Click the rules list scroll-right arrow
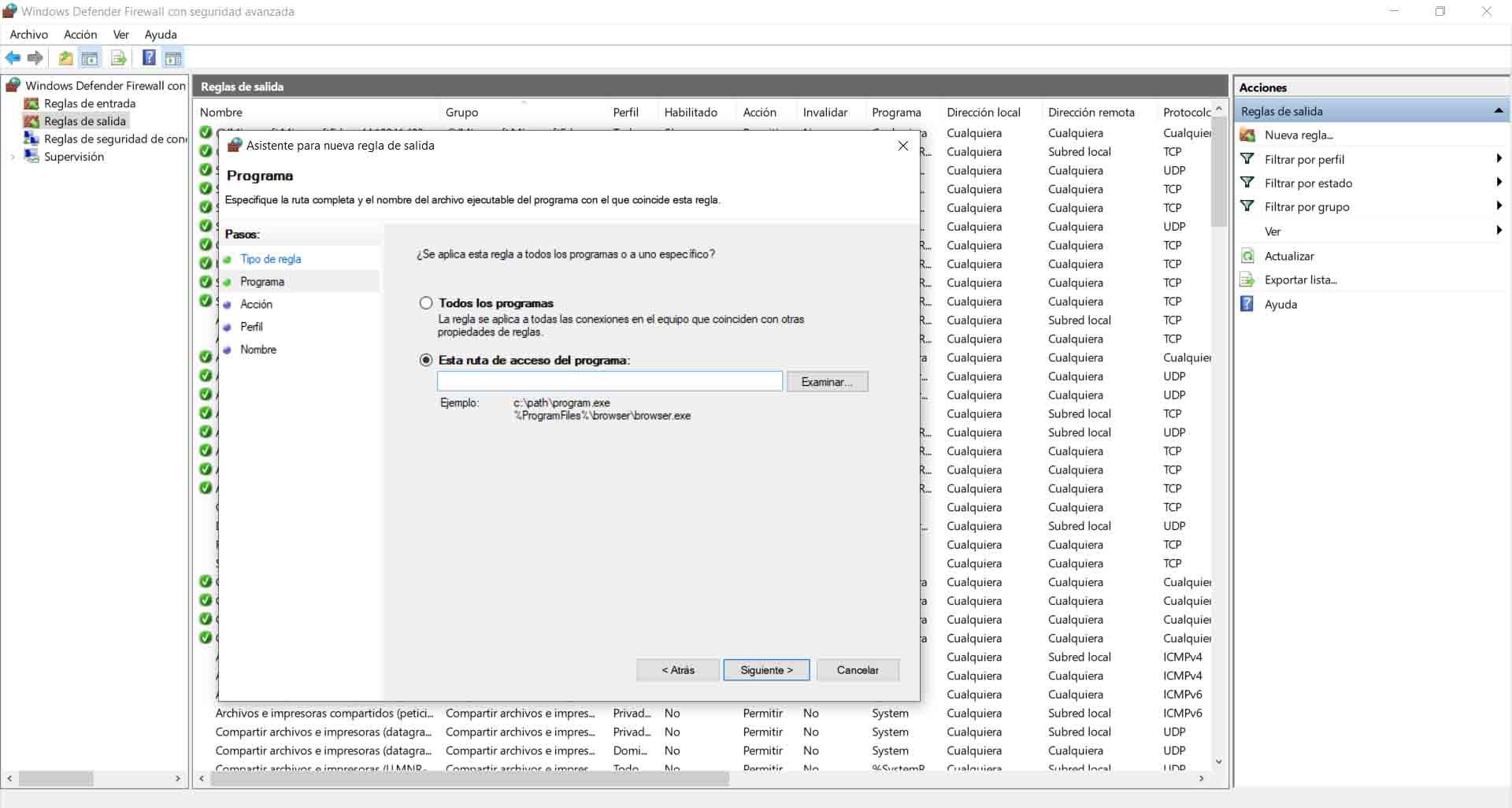Screen dimensions: 1512x808 [x=1202, y=779]
